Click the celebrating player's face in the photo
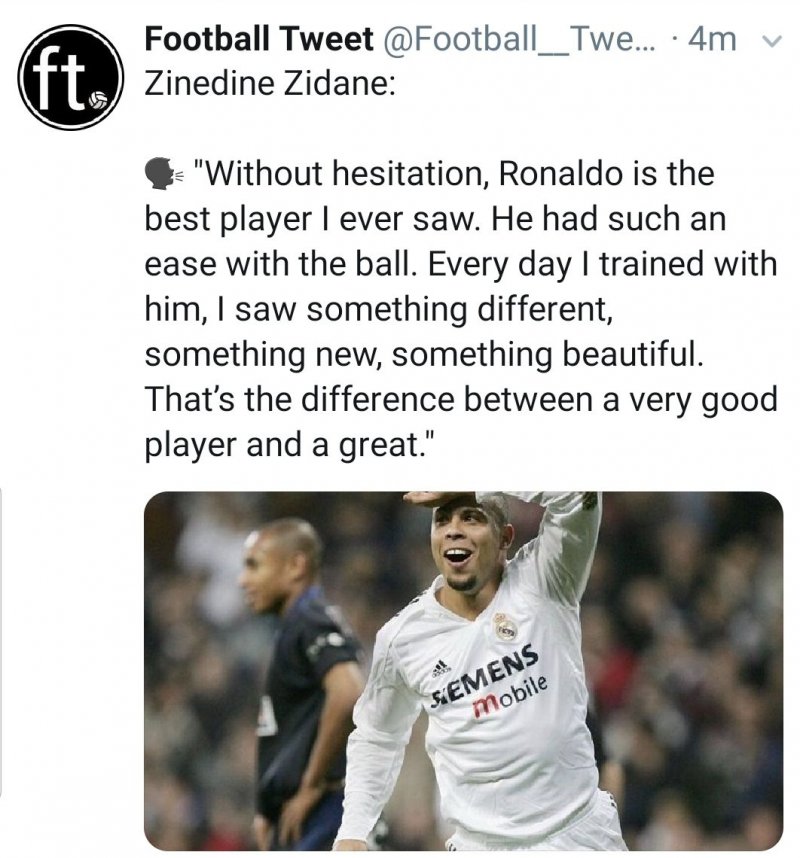800x858 pixels. pyautogui.click(x=463, y=550)
